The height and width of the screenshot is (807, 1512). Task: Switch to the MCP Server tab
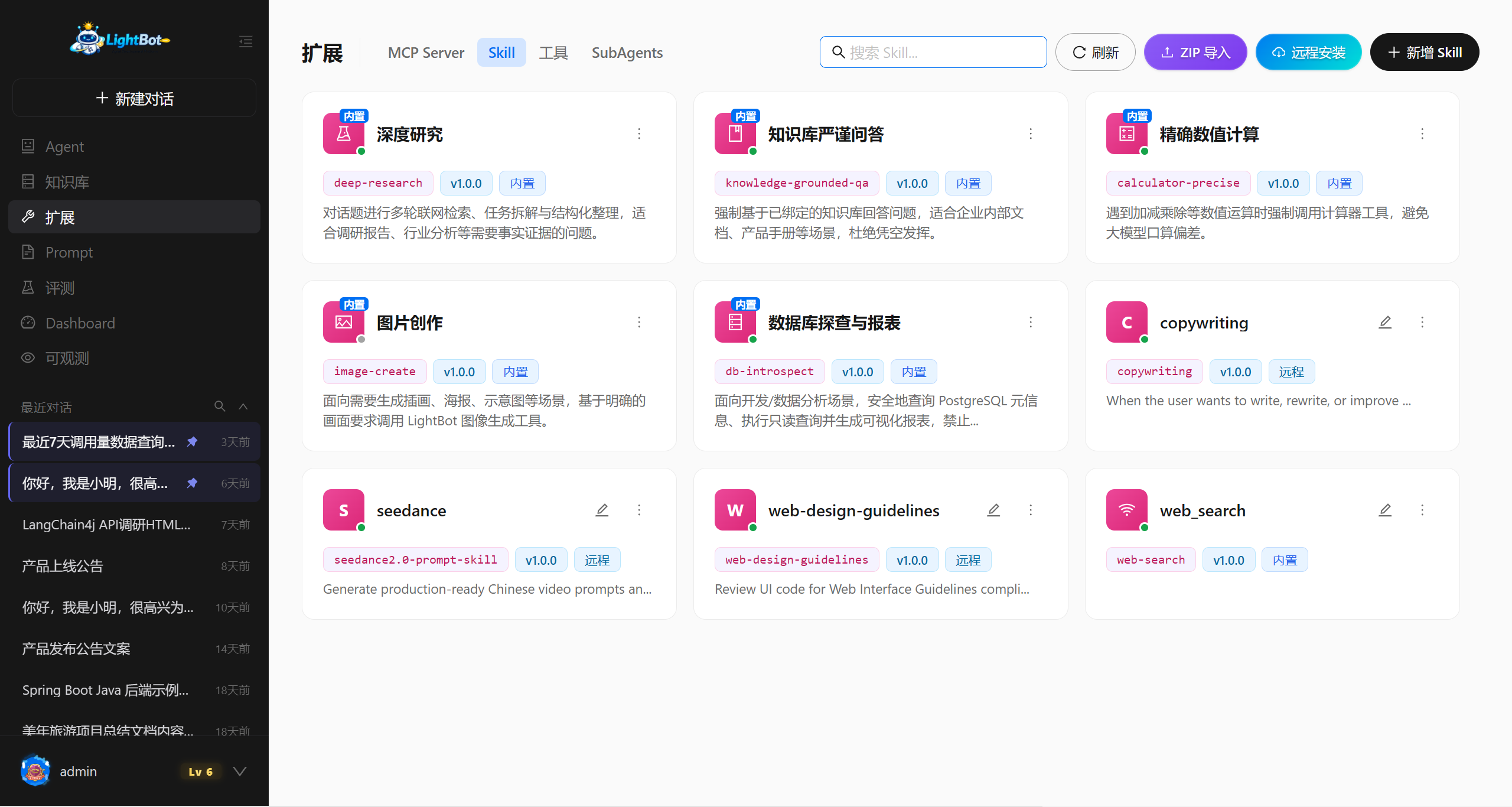426,53
